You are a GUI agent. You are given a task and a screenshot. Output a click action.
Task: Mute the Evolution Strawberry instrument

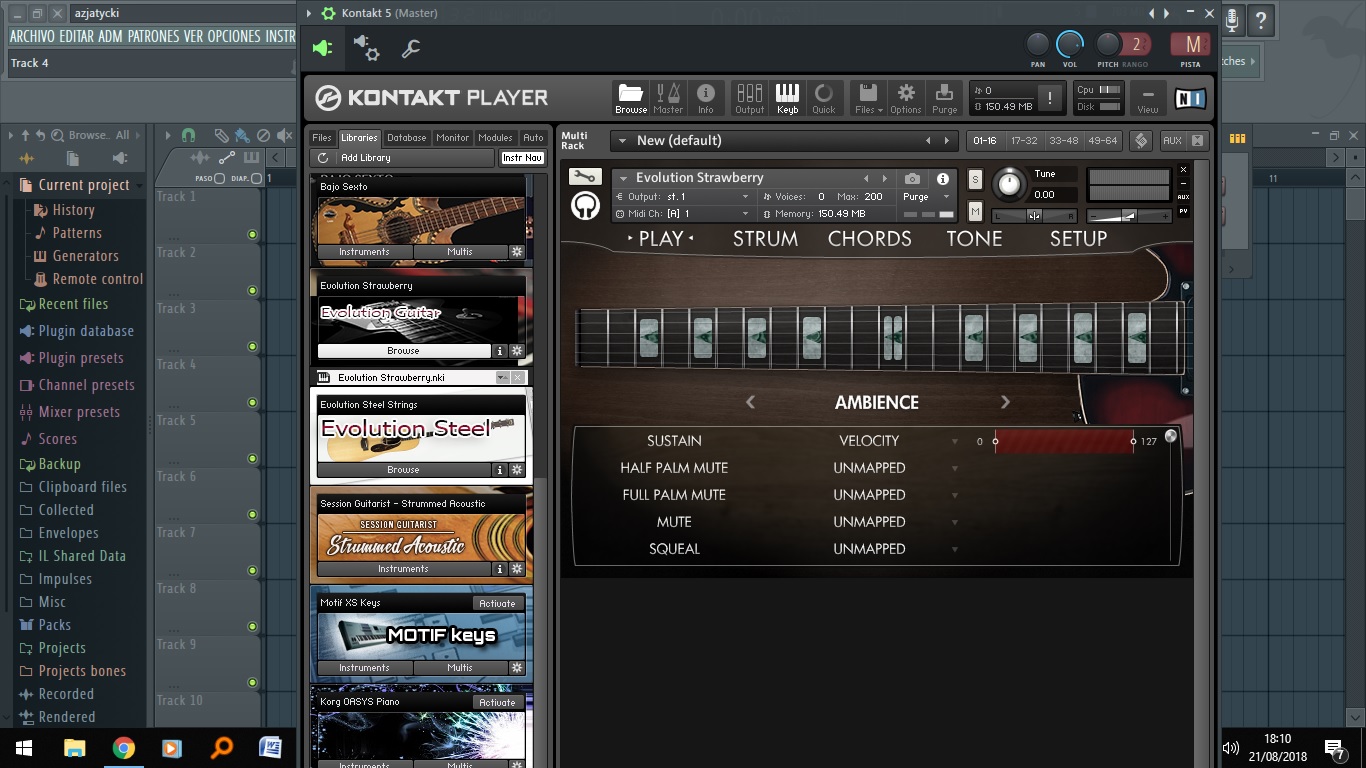[975, 211]
